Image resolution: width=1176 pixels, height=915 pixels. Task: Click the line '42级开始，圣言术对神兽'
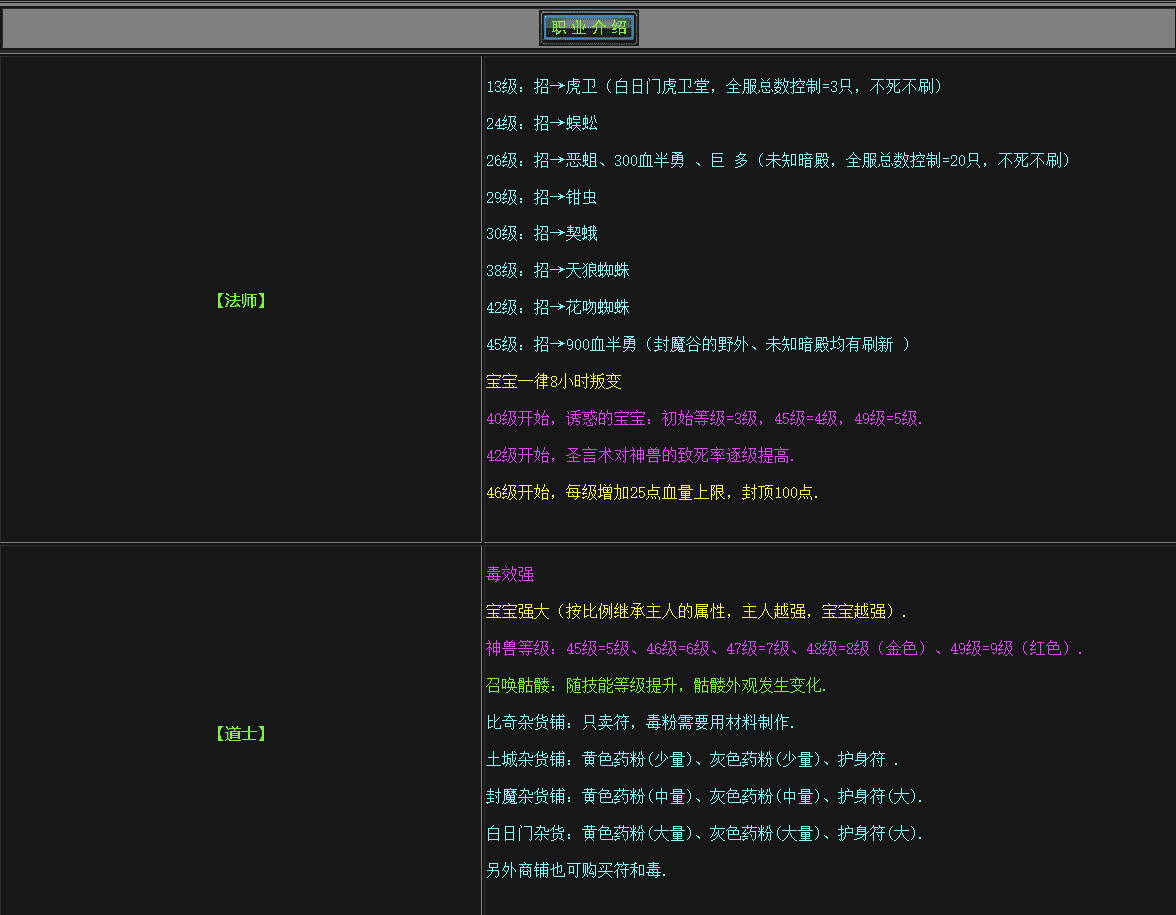640,455
